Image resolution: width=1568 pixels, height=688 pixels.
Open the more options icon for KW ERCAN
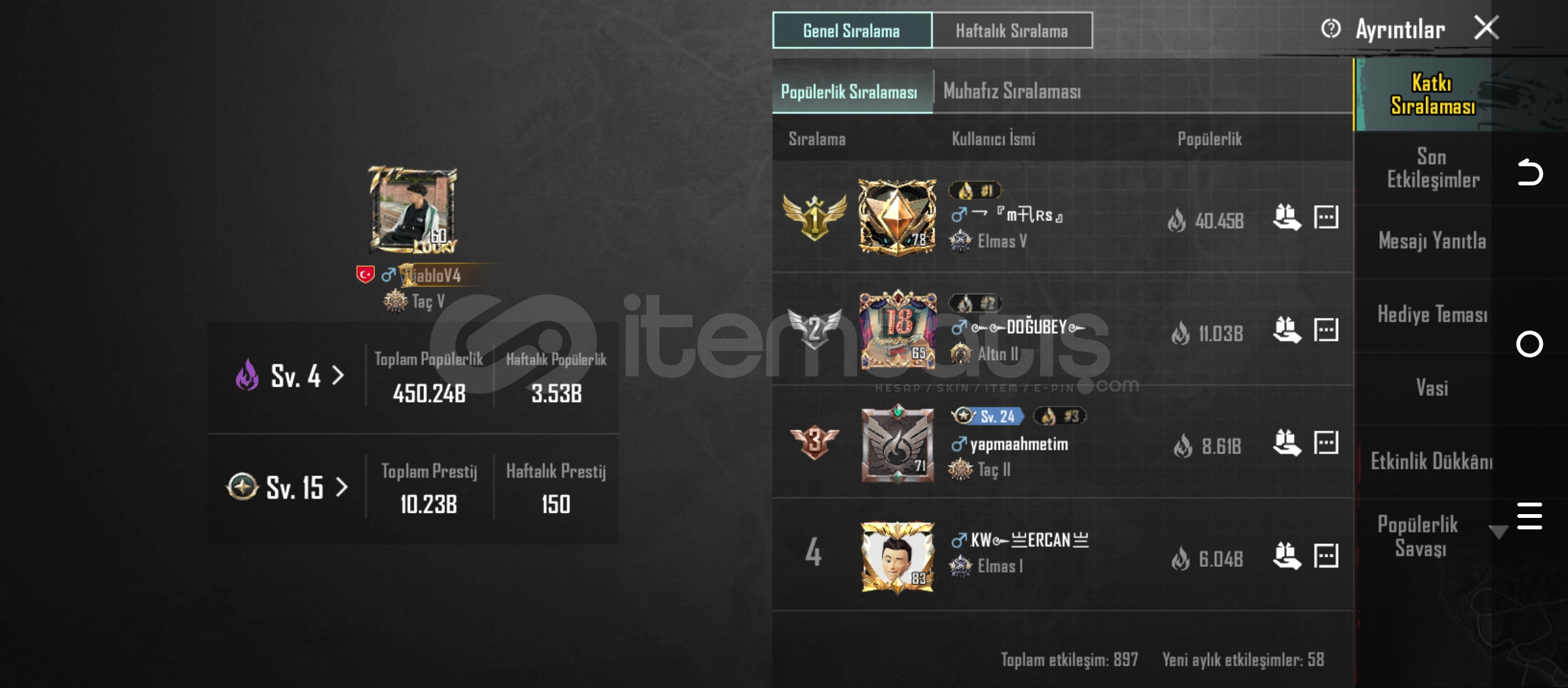tap(1326, 555)
